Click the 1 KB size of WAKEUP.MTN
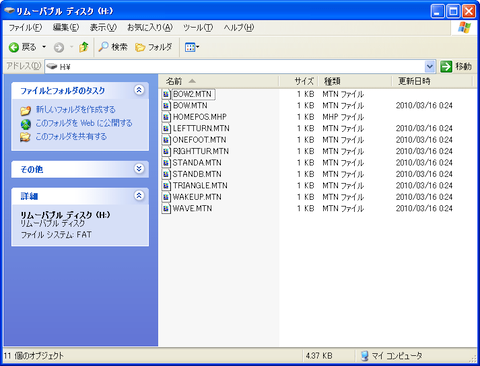Screen dimensions: 480x366 306,197
